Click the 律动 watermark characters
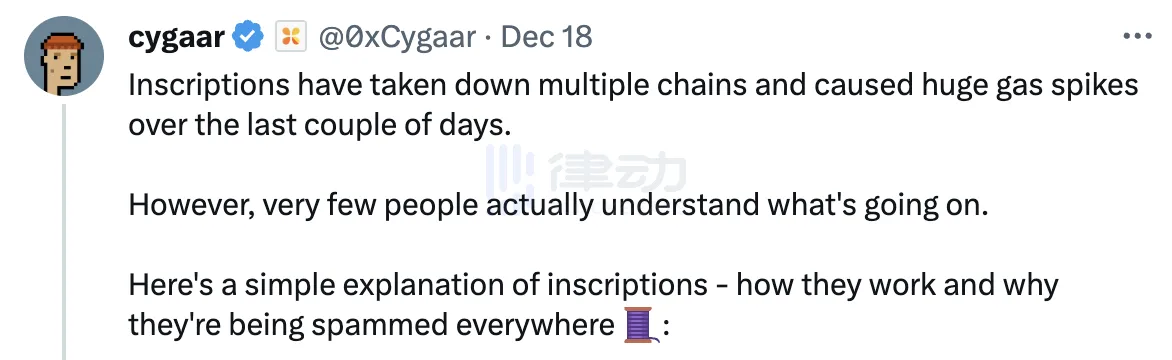1172x360 pixels. [617, 174]
